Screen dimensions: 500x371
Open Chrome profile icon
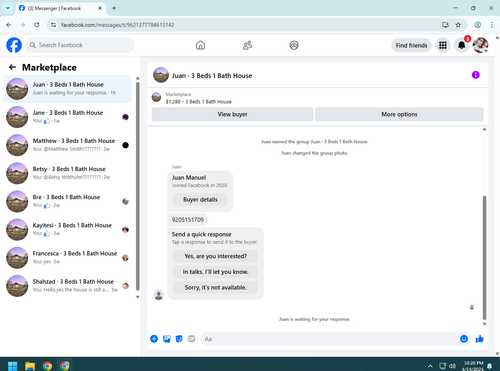(477, 25)
